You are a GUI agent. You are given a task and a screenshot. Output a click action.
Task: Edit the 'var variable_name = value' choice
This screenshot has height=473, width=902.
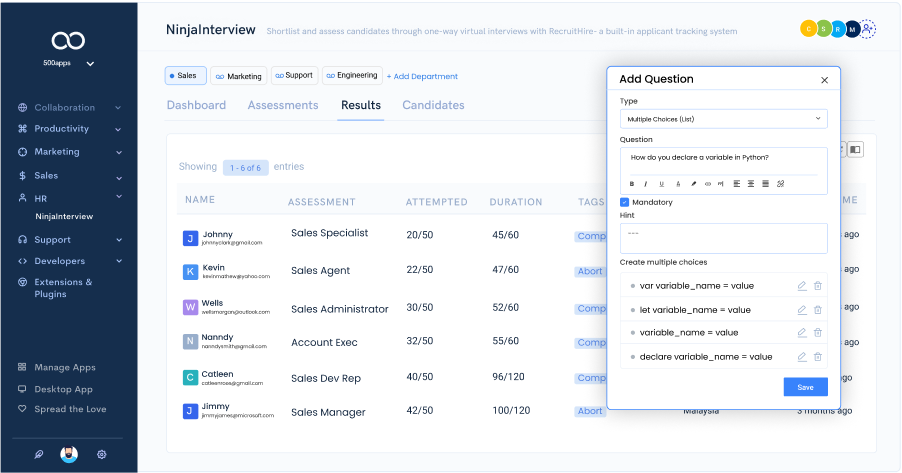802,286
